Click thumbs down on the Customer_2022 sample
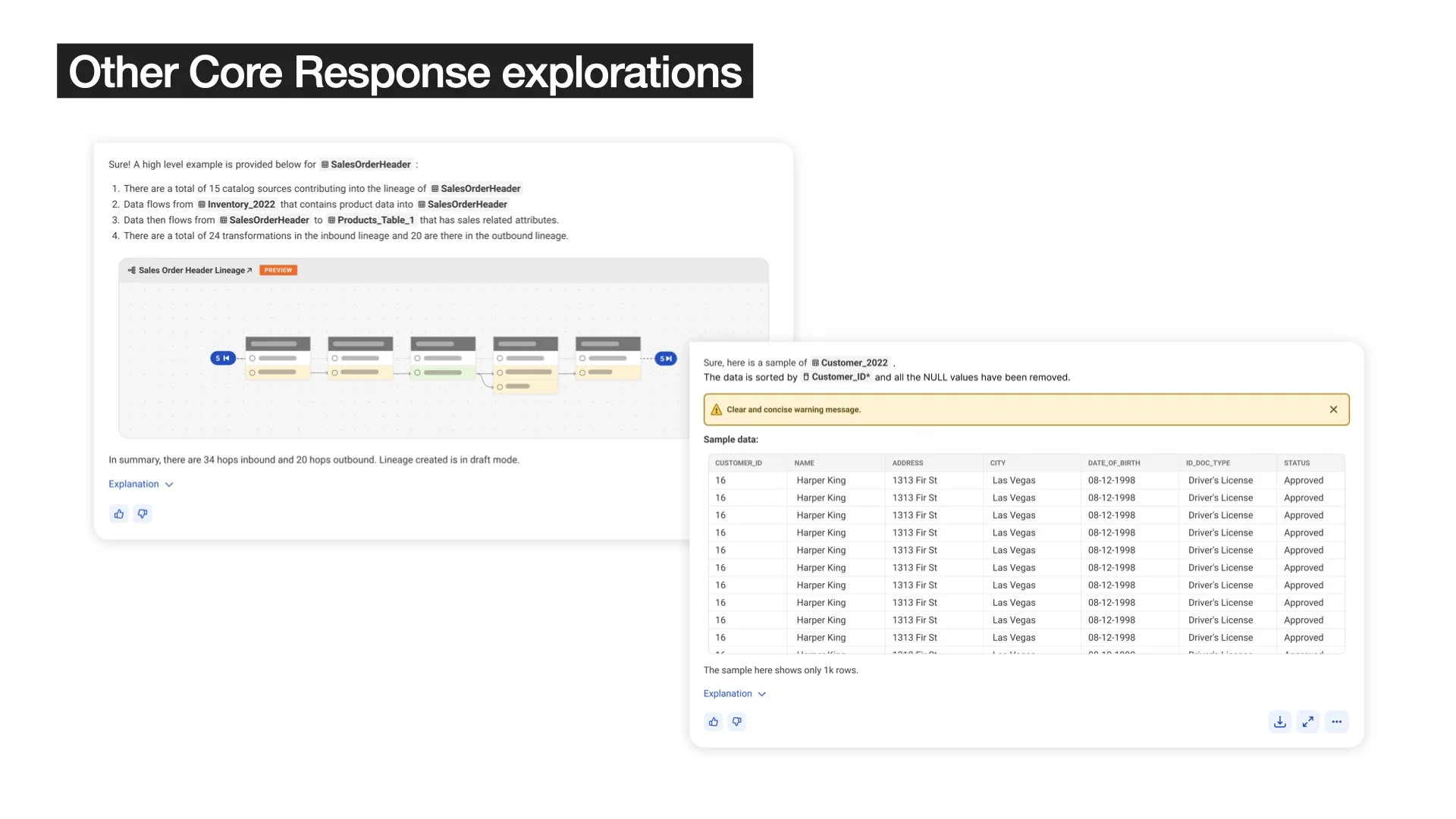This screenshot has height=819, width=1456. 737,722
